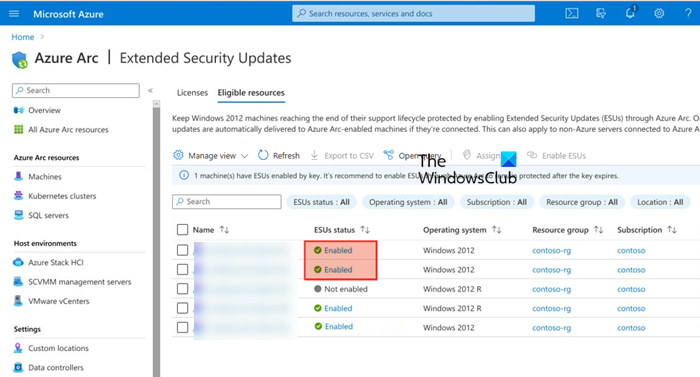
Task: Click the Open query icon
Action: (388, 155)
